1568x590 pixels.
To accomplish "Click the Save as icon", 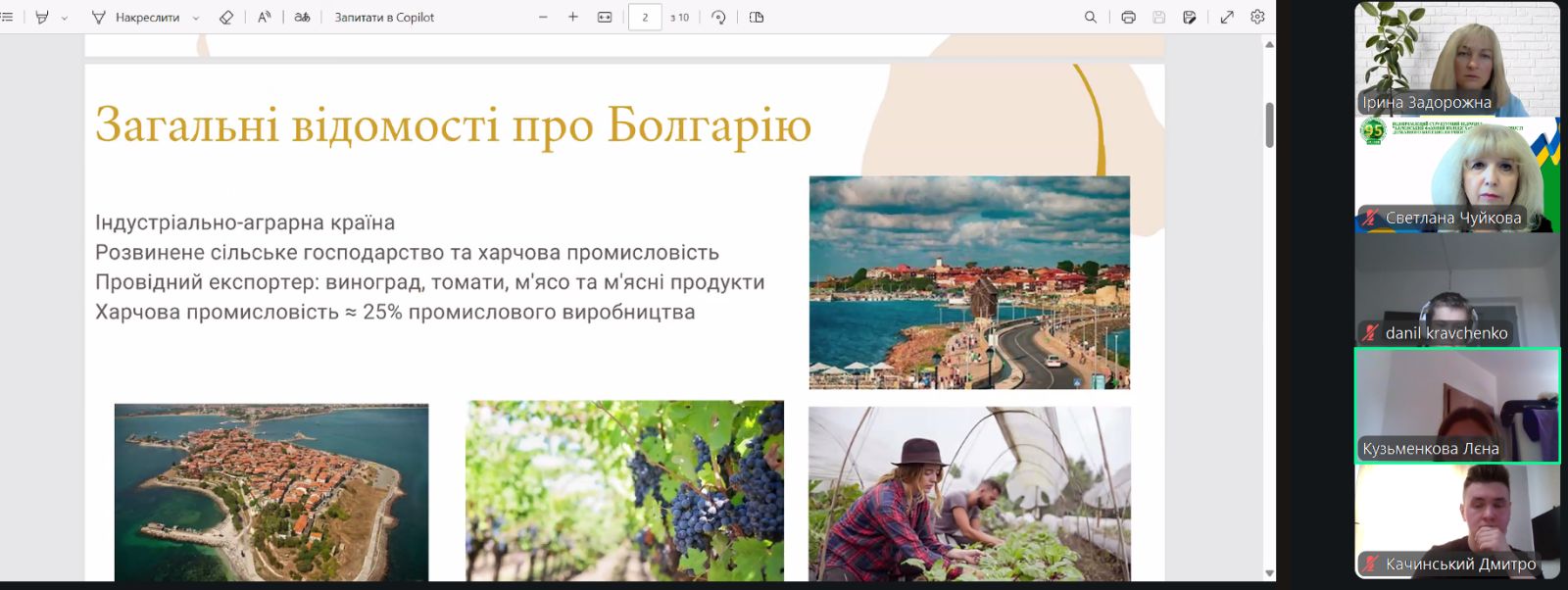I will coord(1190,17).
